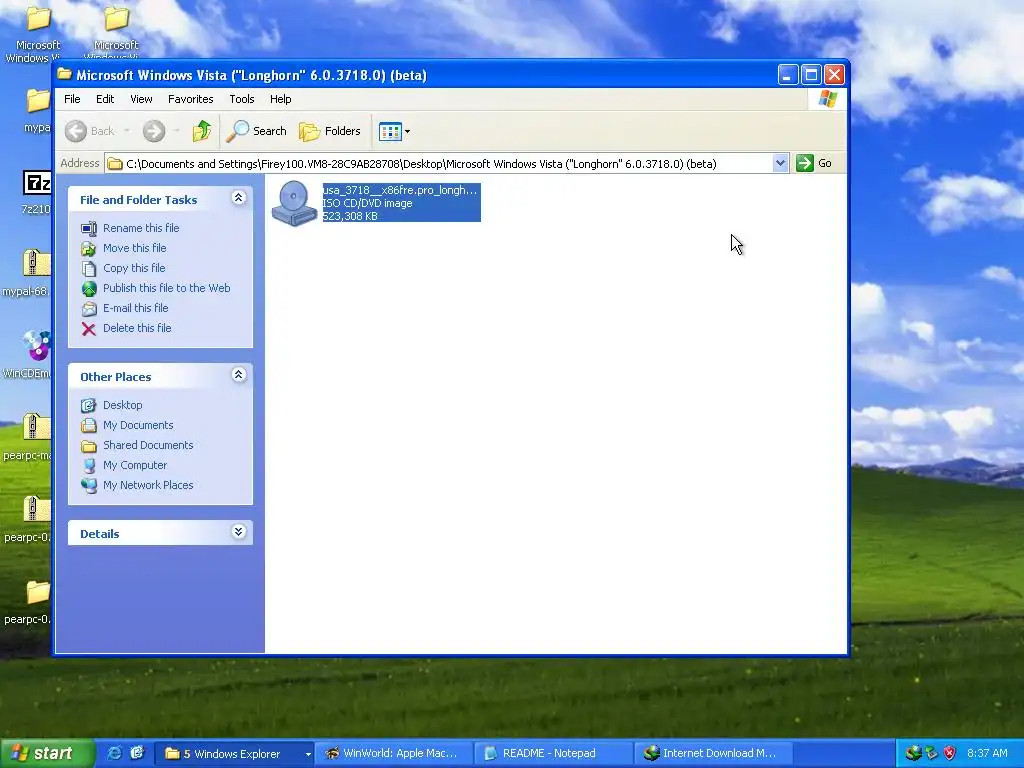Click the title bar folder icon

click(x=64, y=74)
